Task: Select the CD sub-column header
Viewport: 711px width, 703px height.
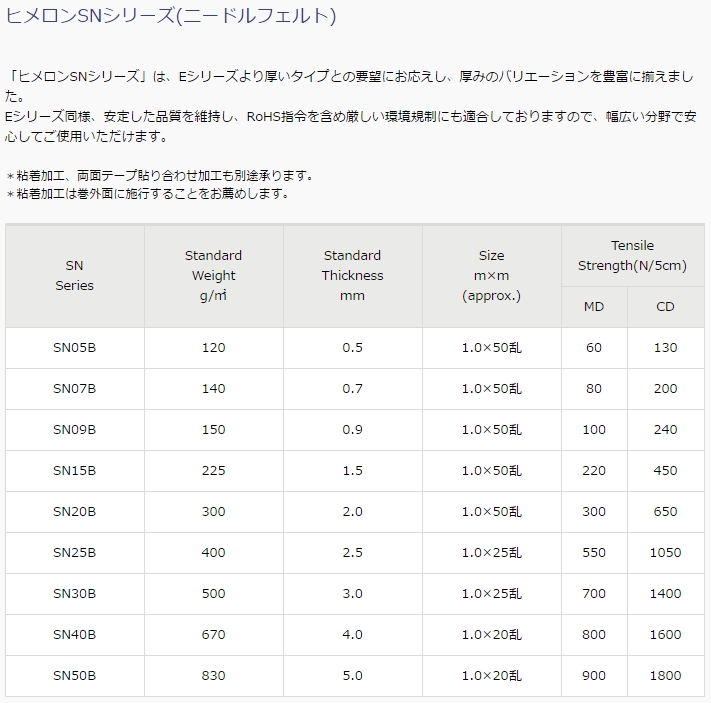Action: click(x=665, y=306)
